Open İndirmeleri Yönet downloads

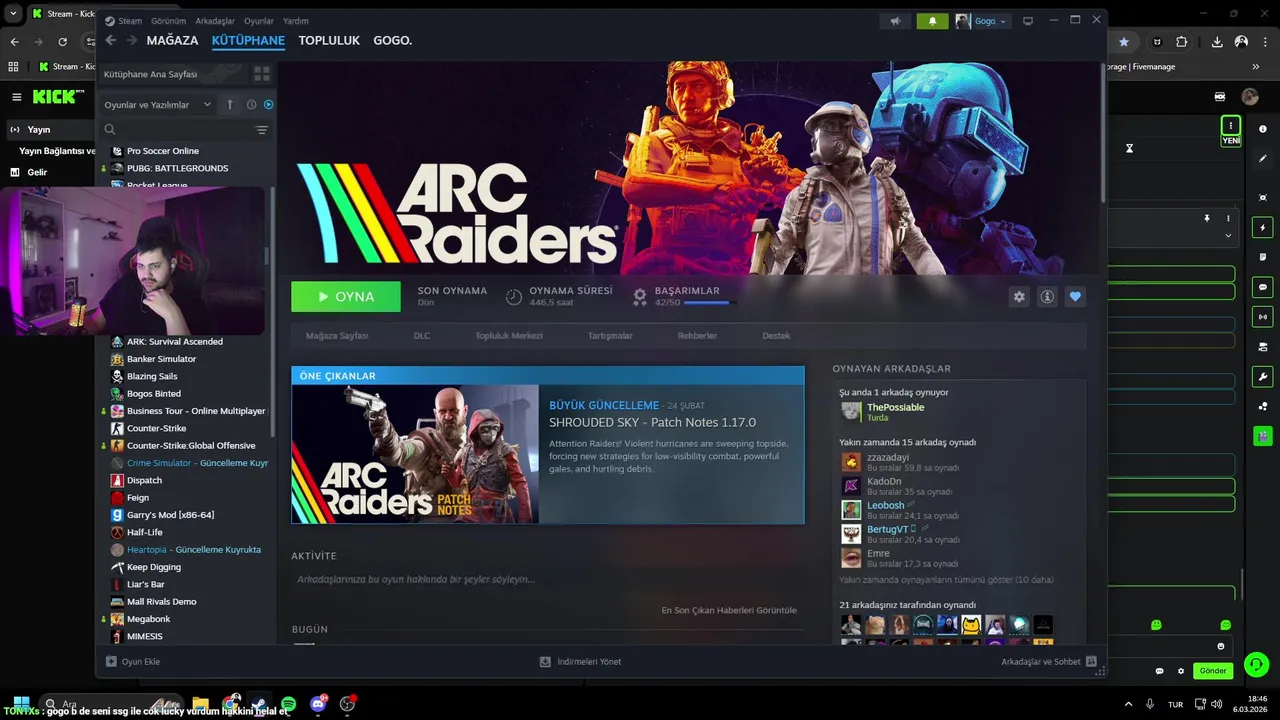(x=581, y=662)
